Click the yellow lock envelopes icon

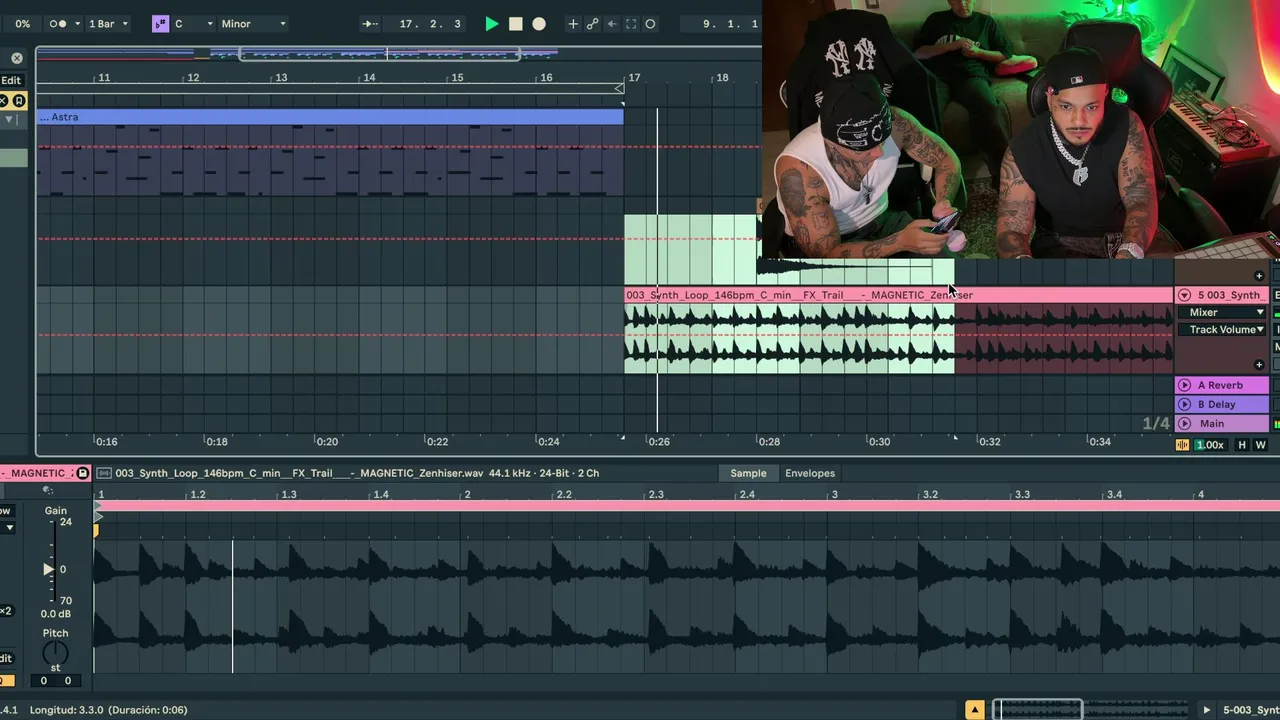[19, 101]
